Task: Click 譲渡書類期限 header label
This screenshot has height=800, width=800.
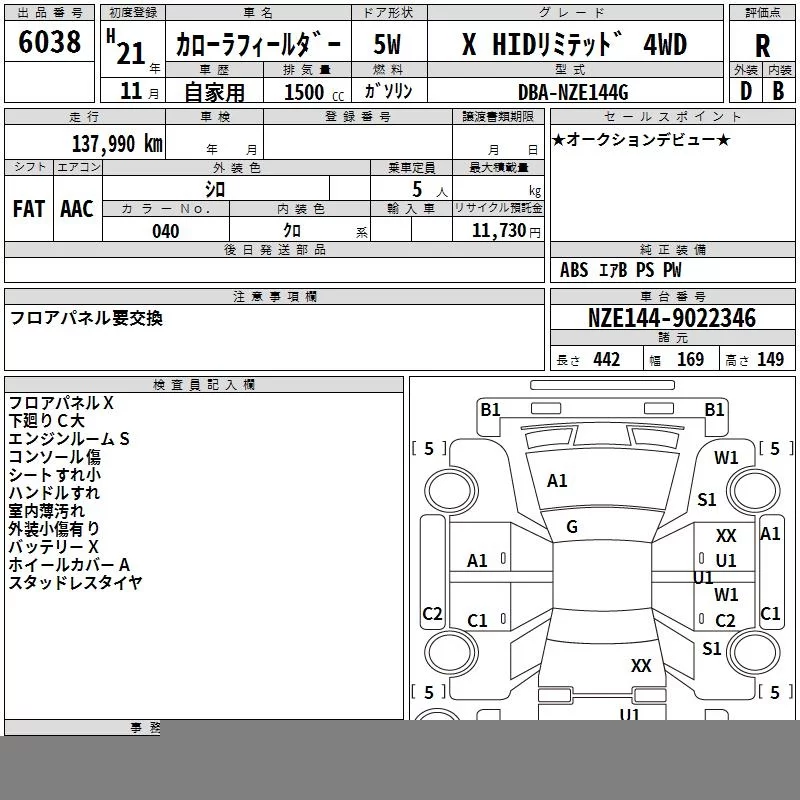Action: (x=498, y=117)
